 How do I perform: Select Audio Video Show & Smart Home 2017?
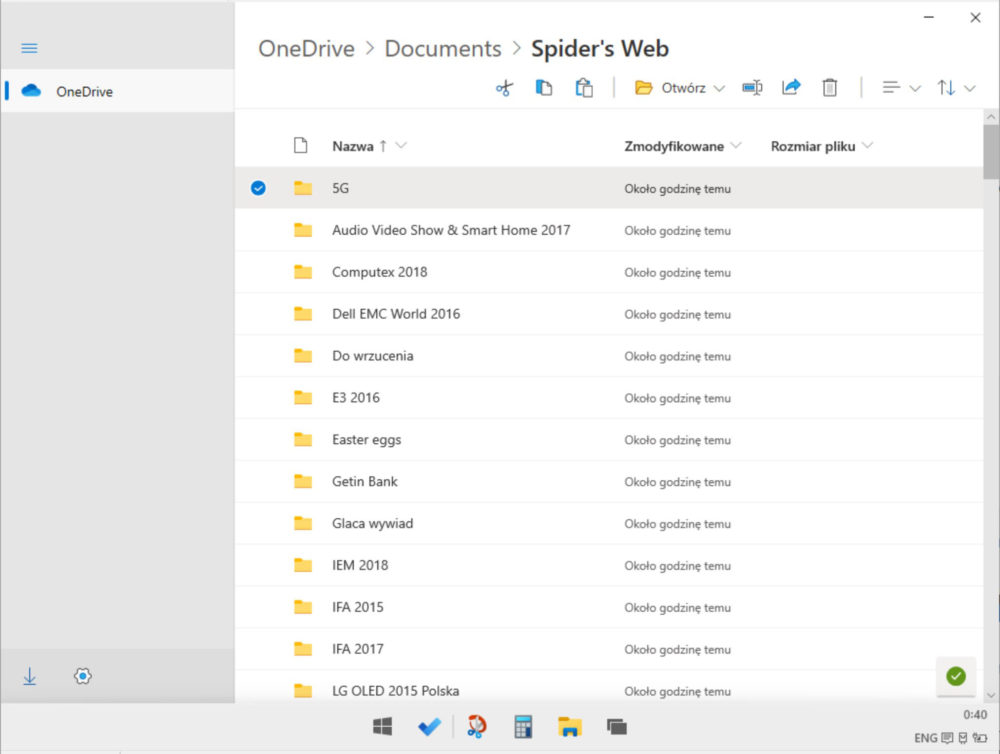(452, 230)
